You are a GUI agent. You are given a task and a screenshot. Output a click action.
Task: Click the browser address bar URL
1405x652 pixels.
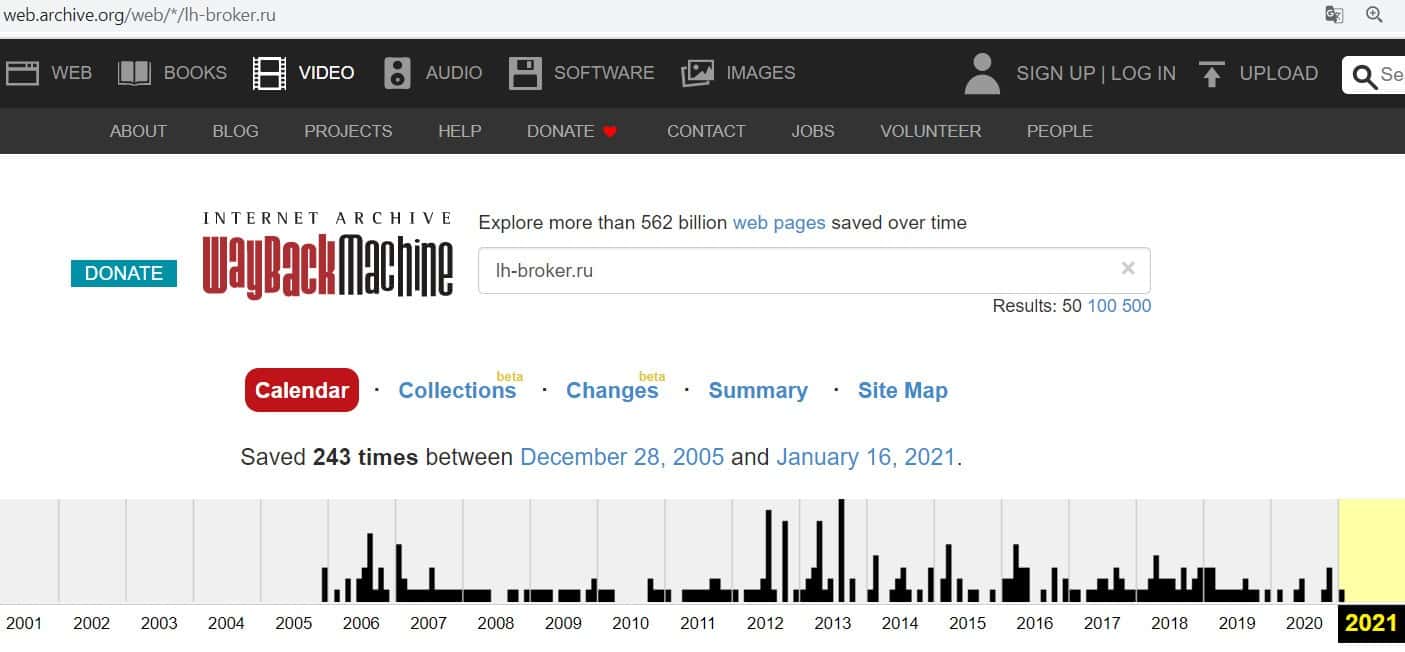point(139,15)
